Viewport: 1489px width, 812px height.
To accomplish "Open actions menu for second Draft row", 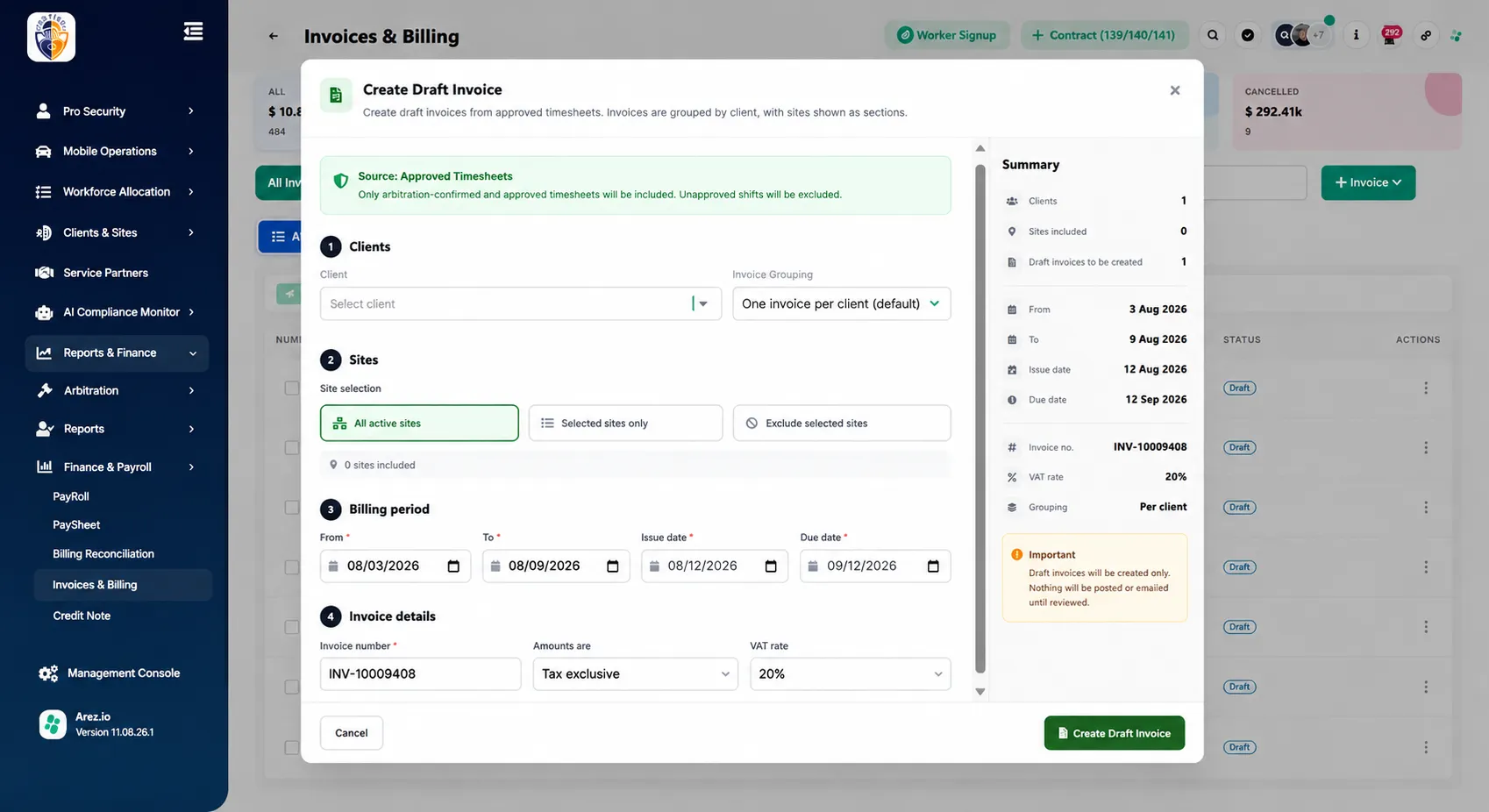I will [1426, 447].
